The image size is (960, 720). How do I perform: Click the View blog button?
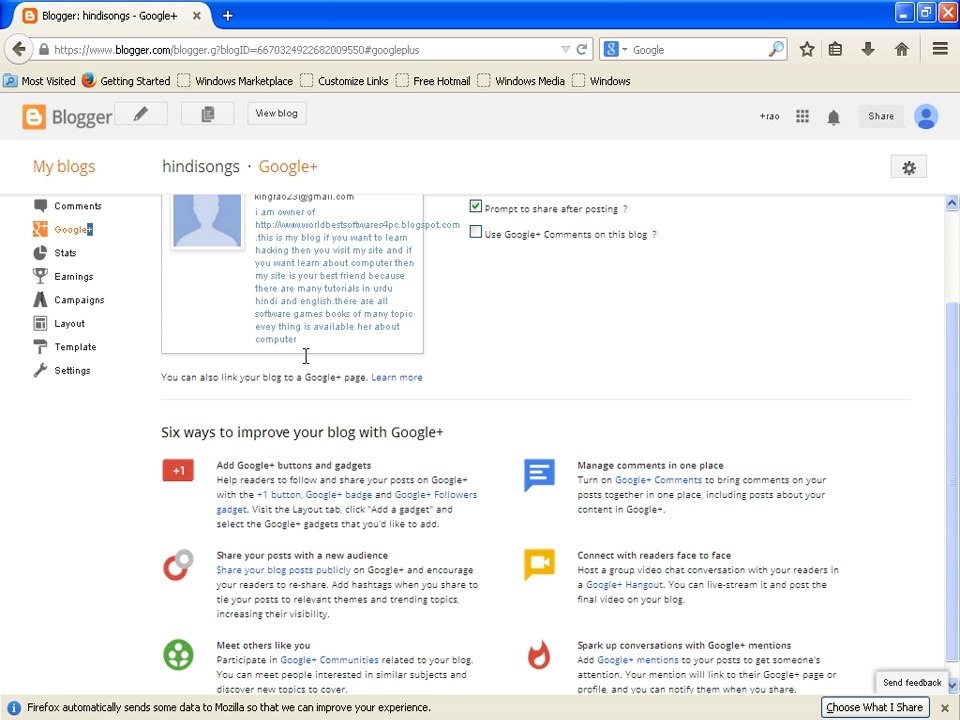277,114
